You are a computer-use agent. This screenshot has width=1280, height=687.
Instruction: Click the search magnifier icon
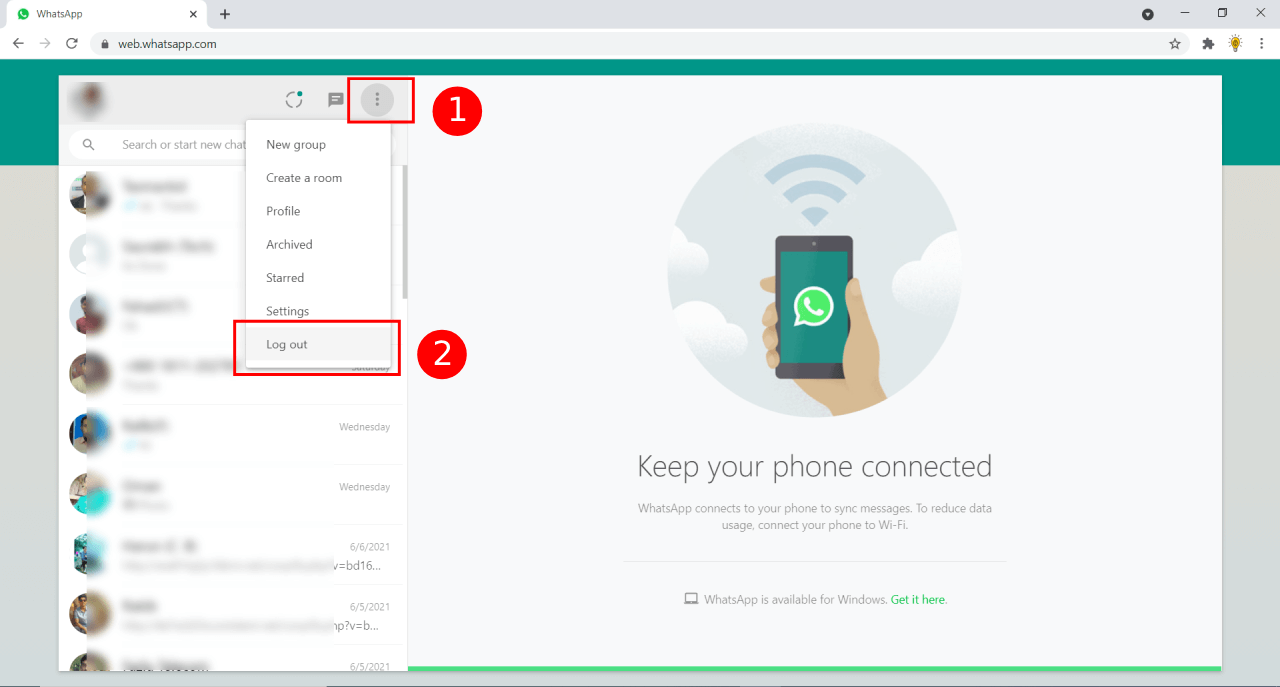click(x=89, y=145)
